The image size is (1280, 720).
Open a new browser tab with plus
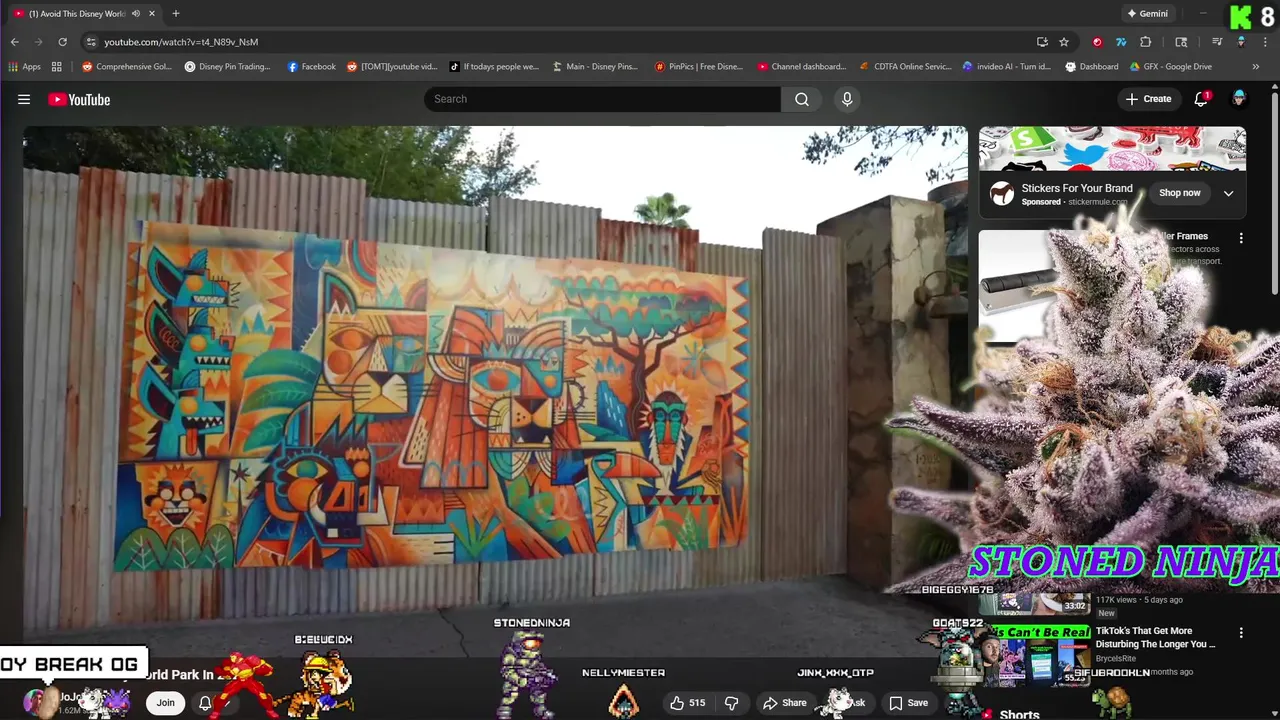pyautogui.click(x=176, y=14)
